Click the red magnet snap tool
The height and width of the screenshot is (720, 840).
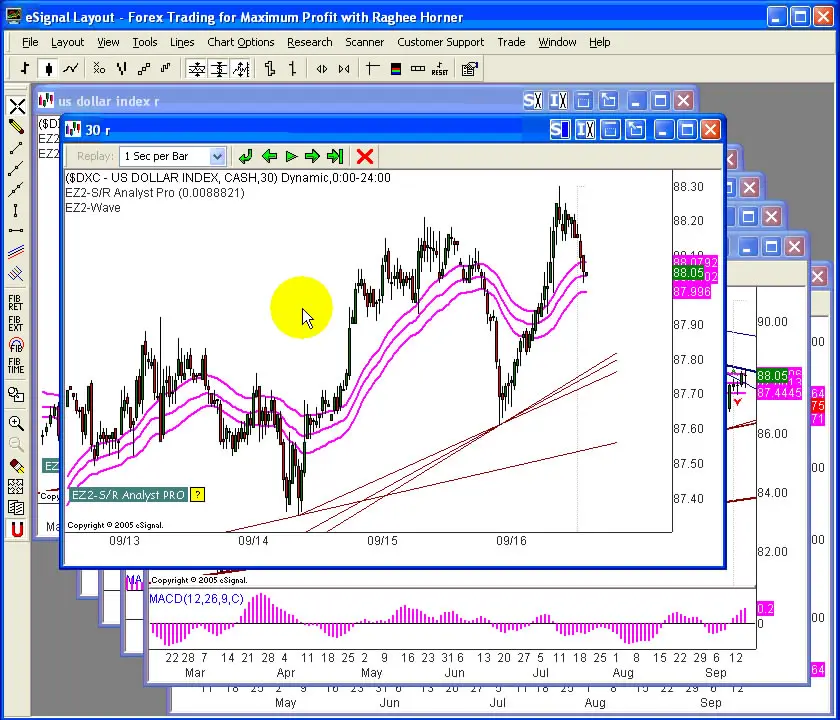[x=17, y=529]
